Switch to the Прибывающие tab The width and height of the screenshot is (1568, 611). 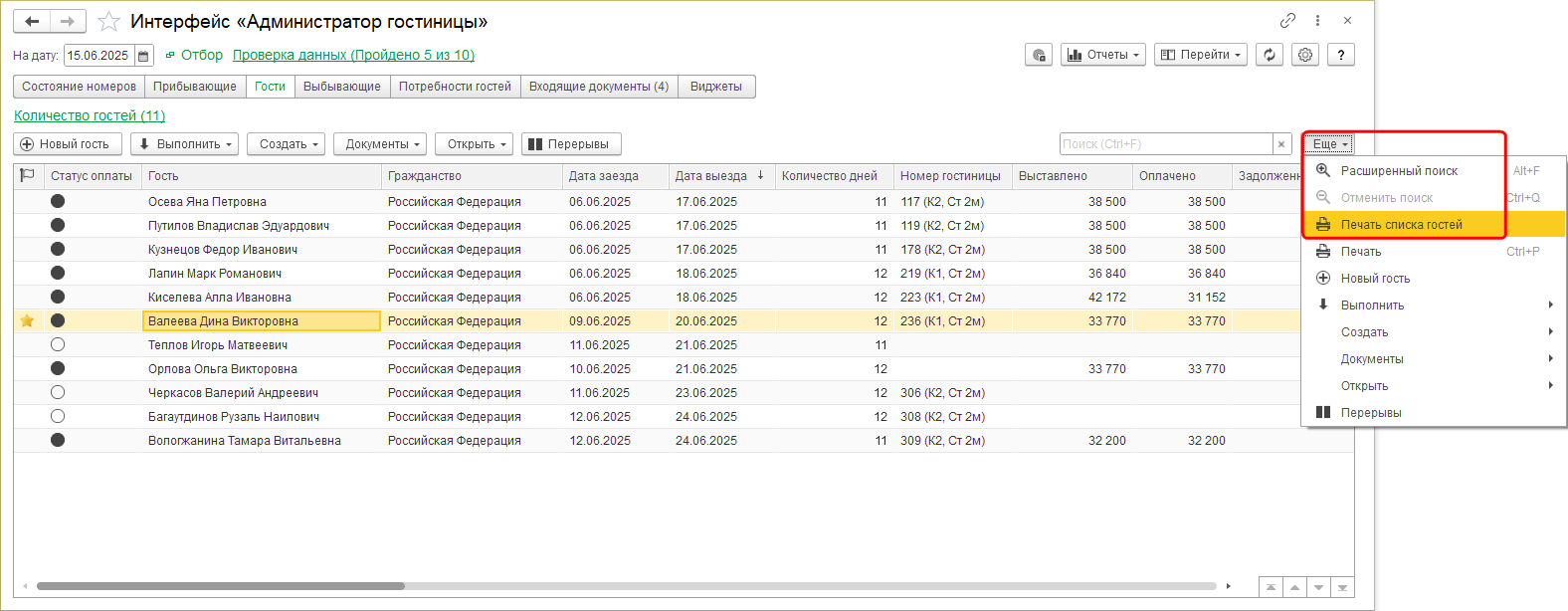tap(195, 87)
